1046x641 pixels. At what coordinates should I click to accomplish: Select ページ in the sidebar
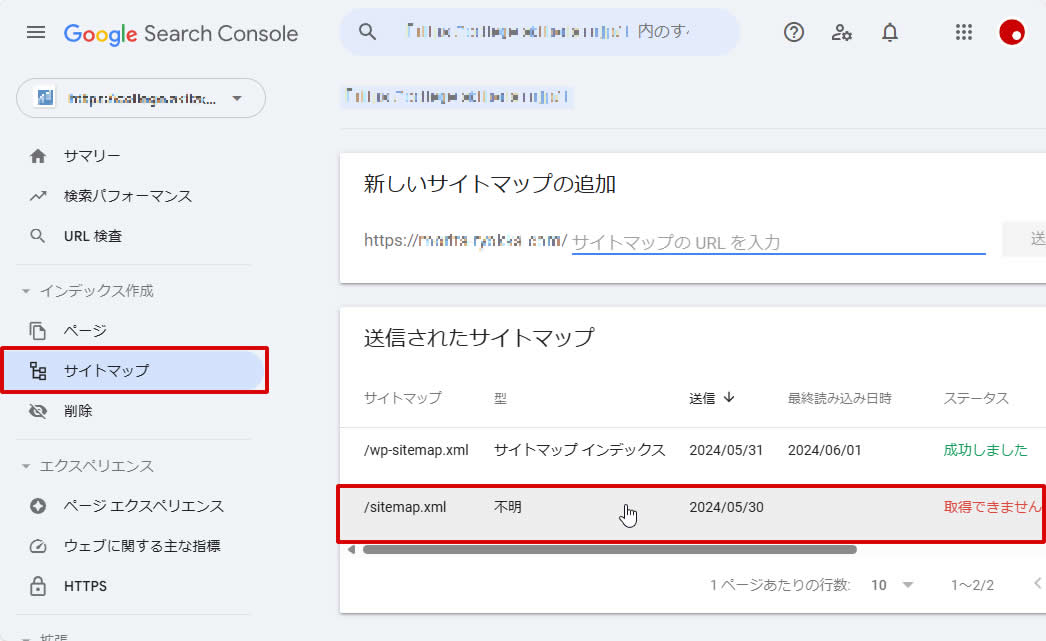tap(84, 330)
